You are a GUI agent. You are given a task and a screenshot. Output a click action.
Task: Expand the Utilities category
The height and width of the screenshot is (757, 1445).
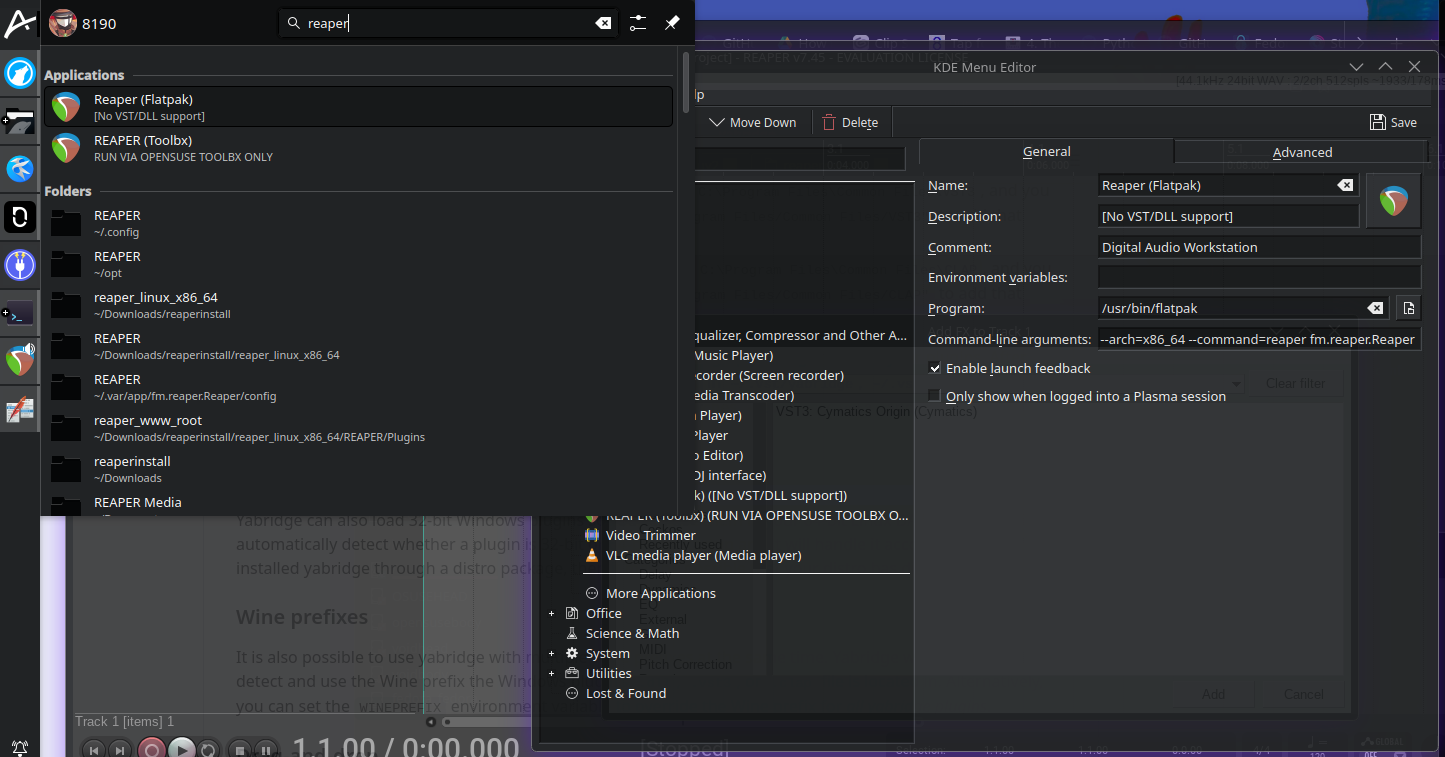coord(551,673)
